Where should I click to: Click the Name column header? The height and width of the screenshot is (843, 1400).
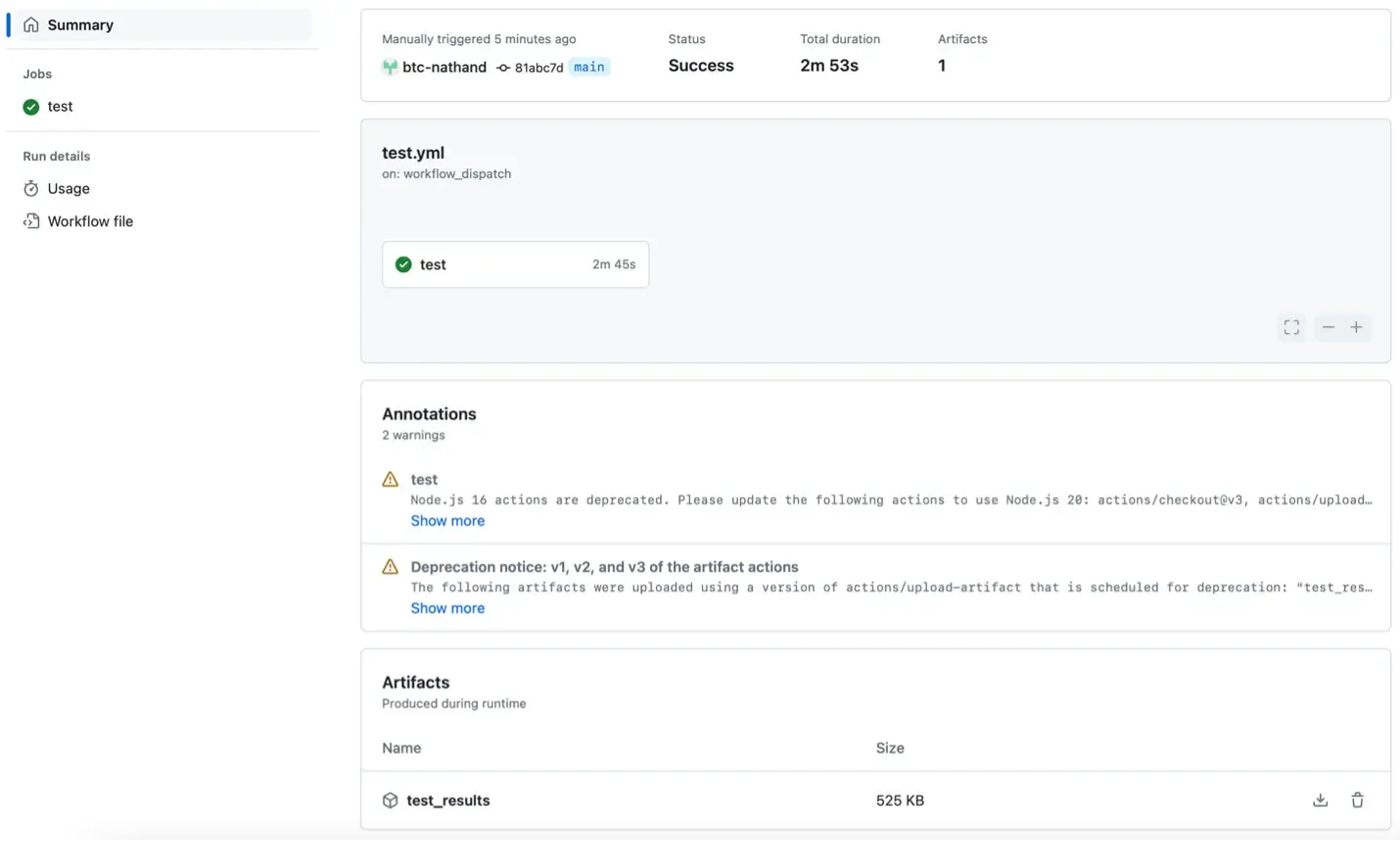click(401, 748)
